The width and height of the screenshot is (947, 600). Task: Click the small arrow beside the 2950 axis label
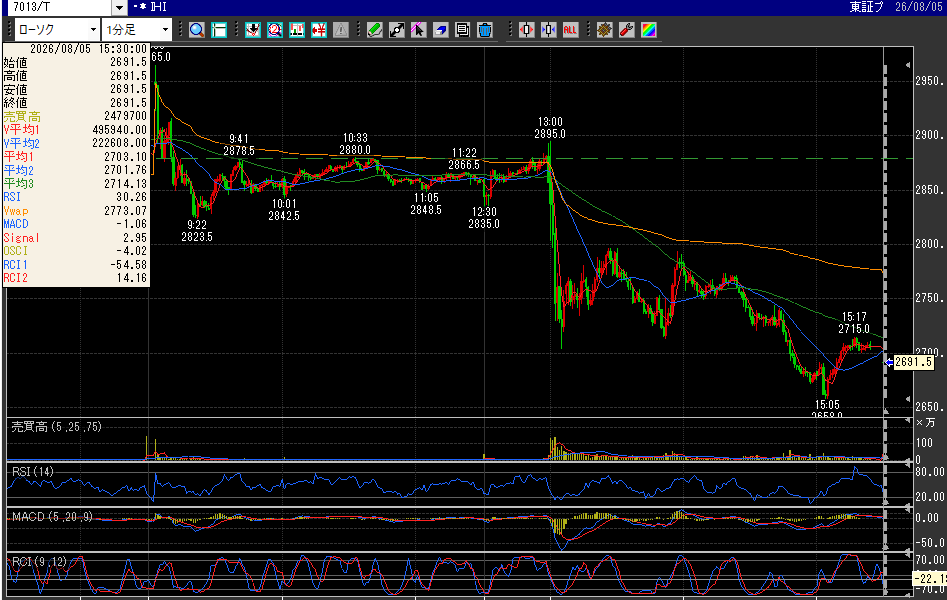pos(908,65)
